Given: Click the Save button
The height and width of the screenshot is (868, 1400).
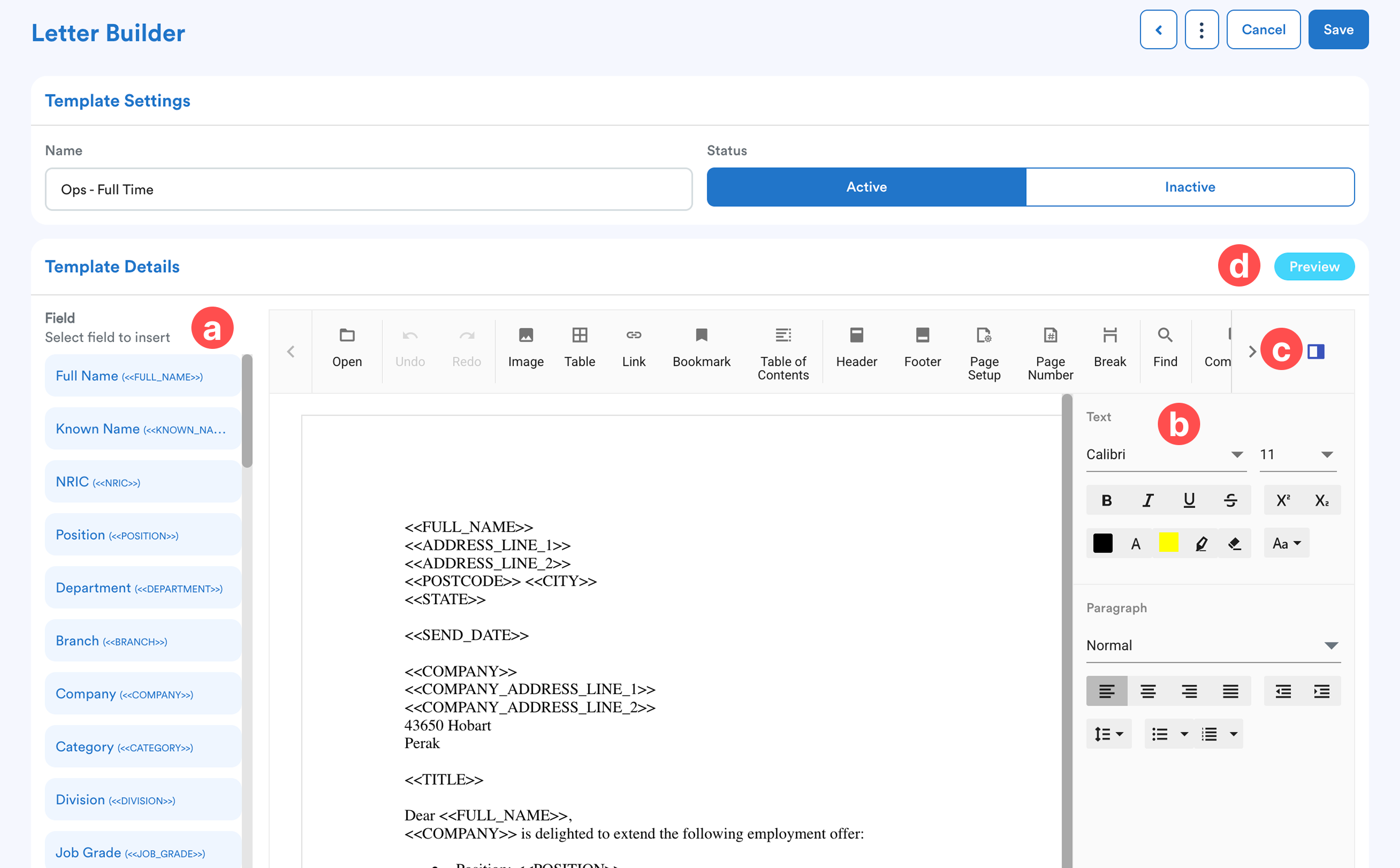Looking at the screenshot, I should tap(1338, 29).
